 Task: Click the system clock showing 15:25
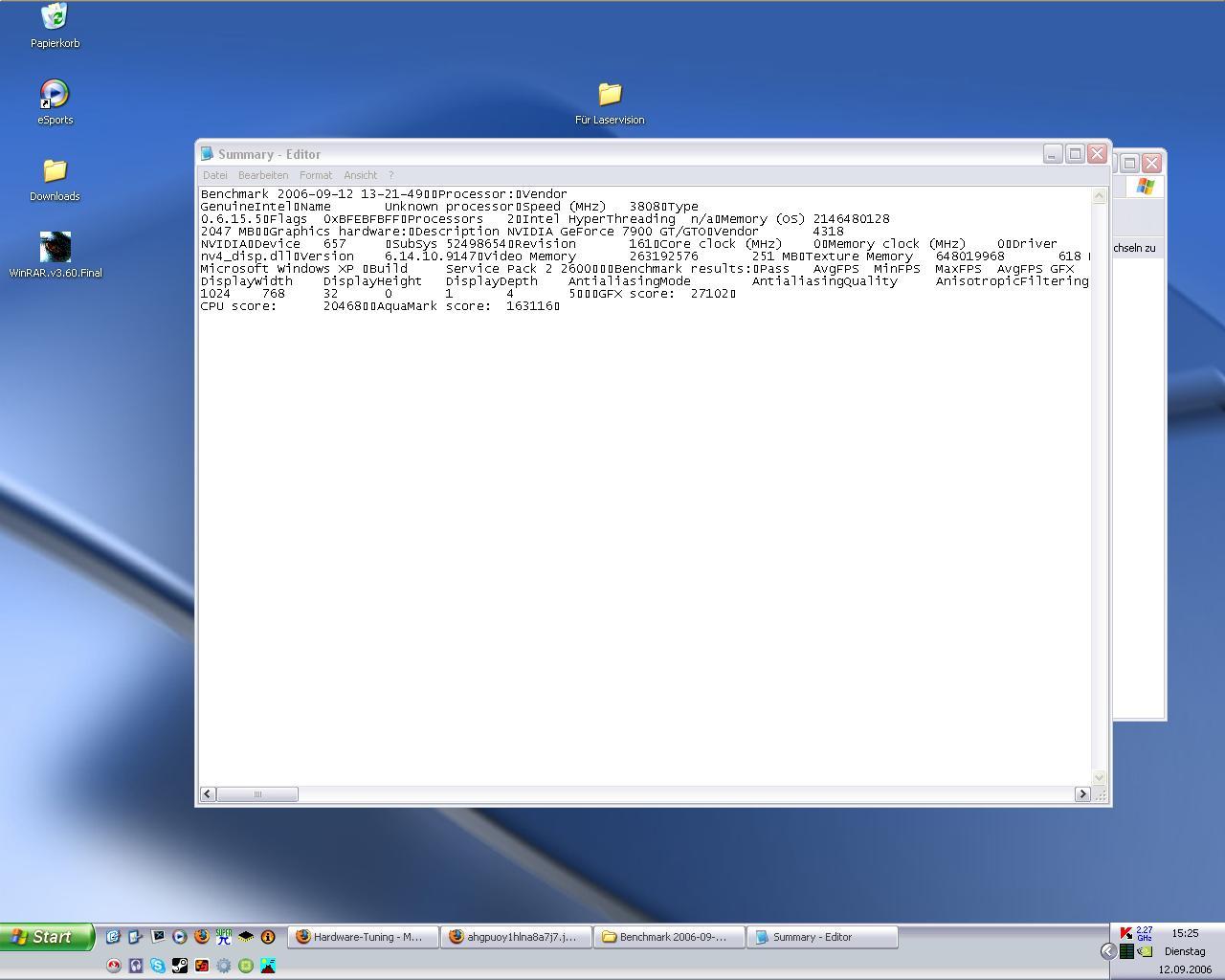1185,932
